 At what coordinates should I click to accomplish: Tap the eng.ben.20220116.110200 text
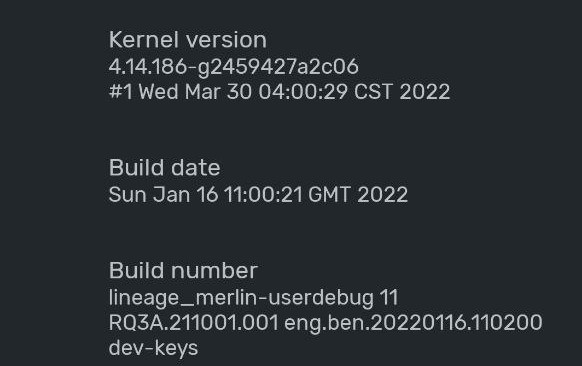coord(413,323)
